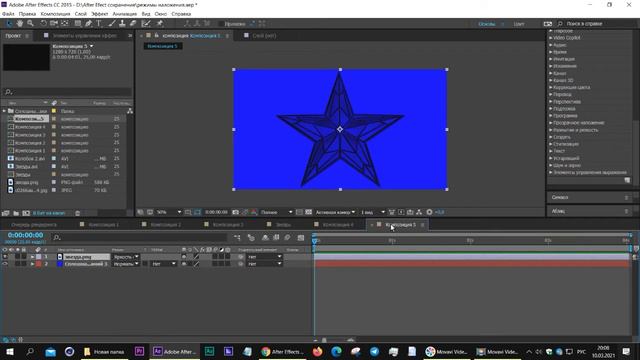
Task: Click the timeline zoom slider at bottom
Action: (324, 340)
